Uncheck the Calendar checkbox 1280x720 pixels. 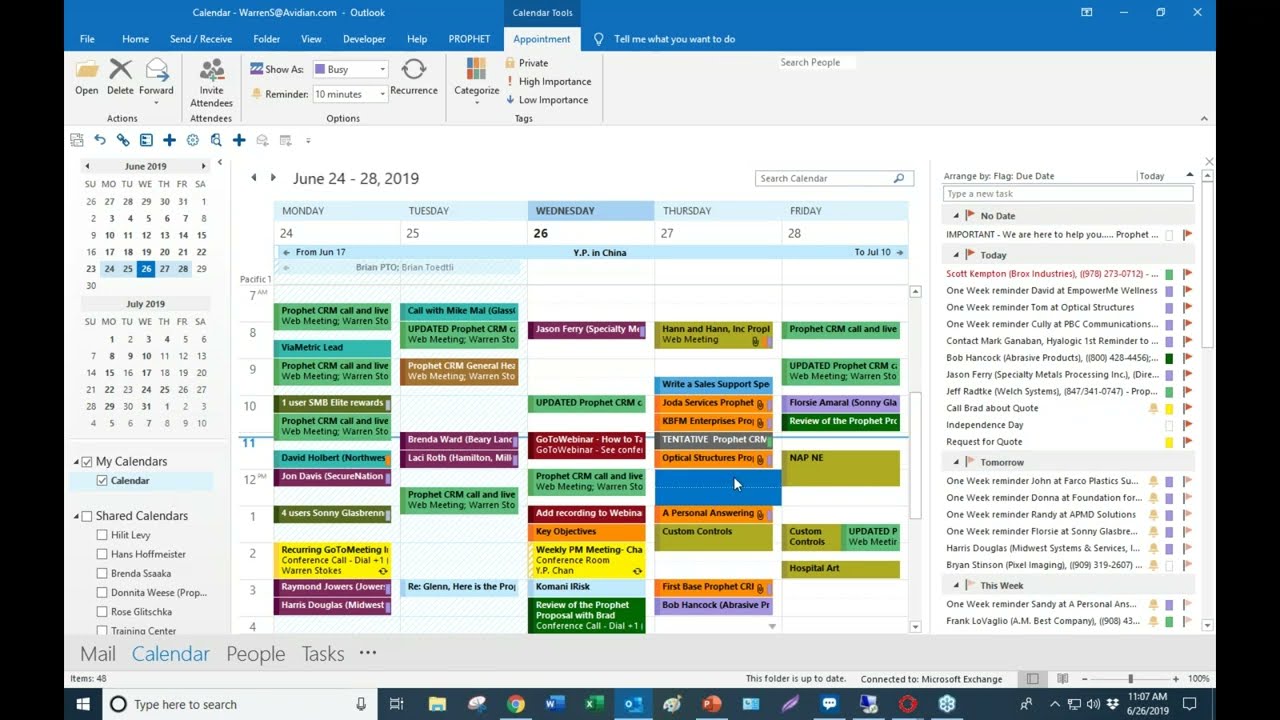click(x=102, y=481)
